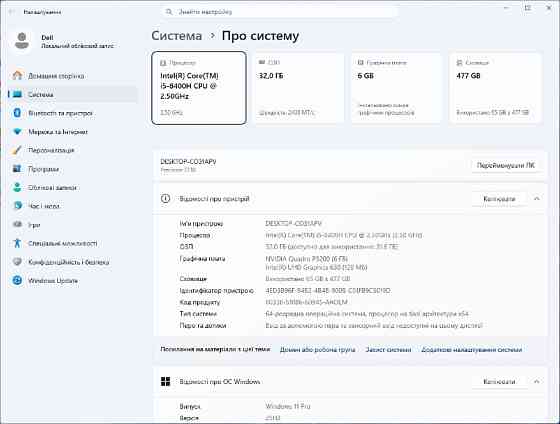Click the Час і мова globe icon
The width and height of the screenshot is (560, 424).
click(17, 206)
